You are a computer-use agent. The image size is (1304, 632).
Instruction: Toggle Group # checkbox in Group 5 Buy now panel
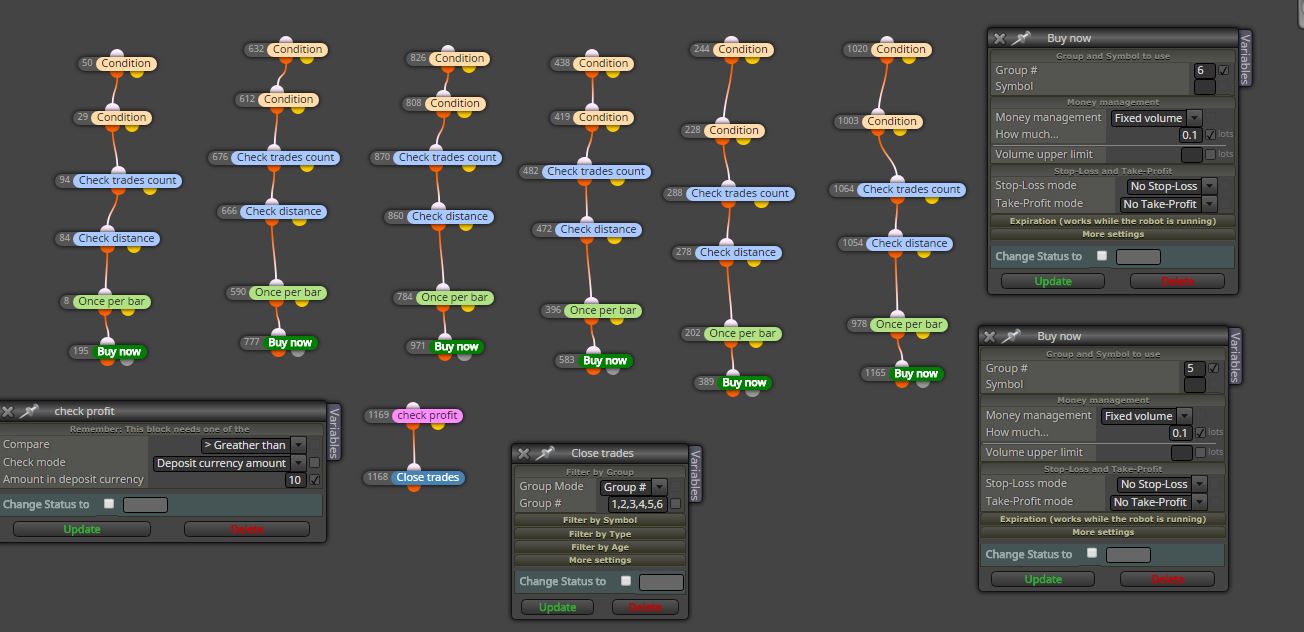pyautogui.click(x=1213, y=368)
